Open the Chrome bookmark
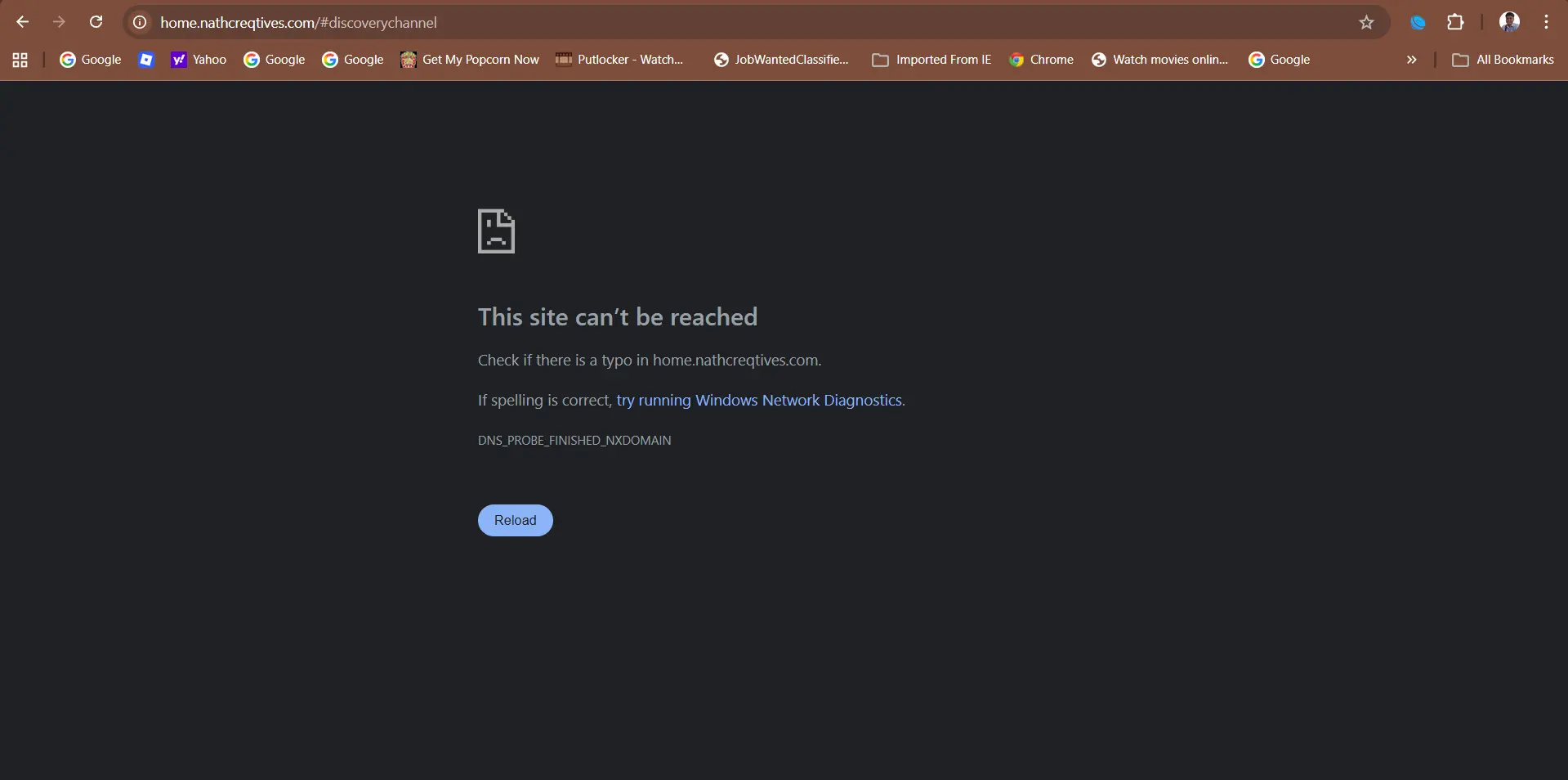 [x=1041, y=60]
